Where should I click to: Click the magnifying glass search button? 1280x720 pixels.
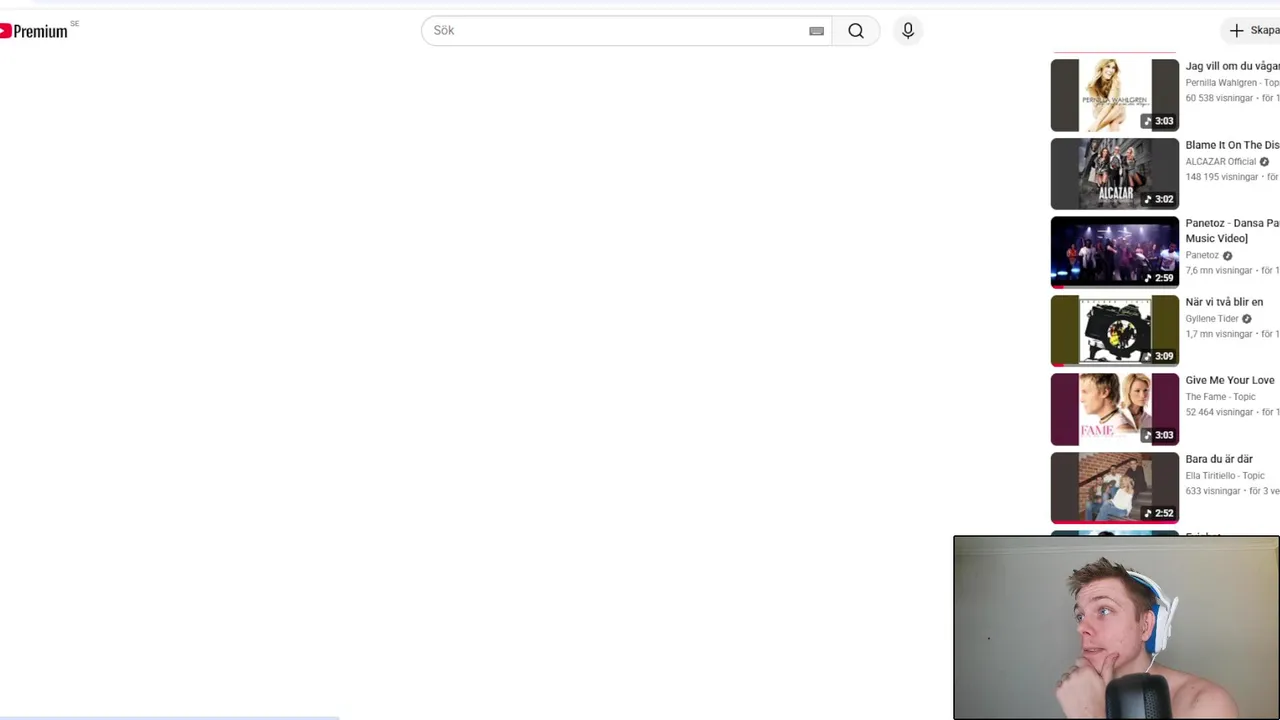tap(856, 31)
